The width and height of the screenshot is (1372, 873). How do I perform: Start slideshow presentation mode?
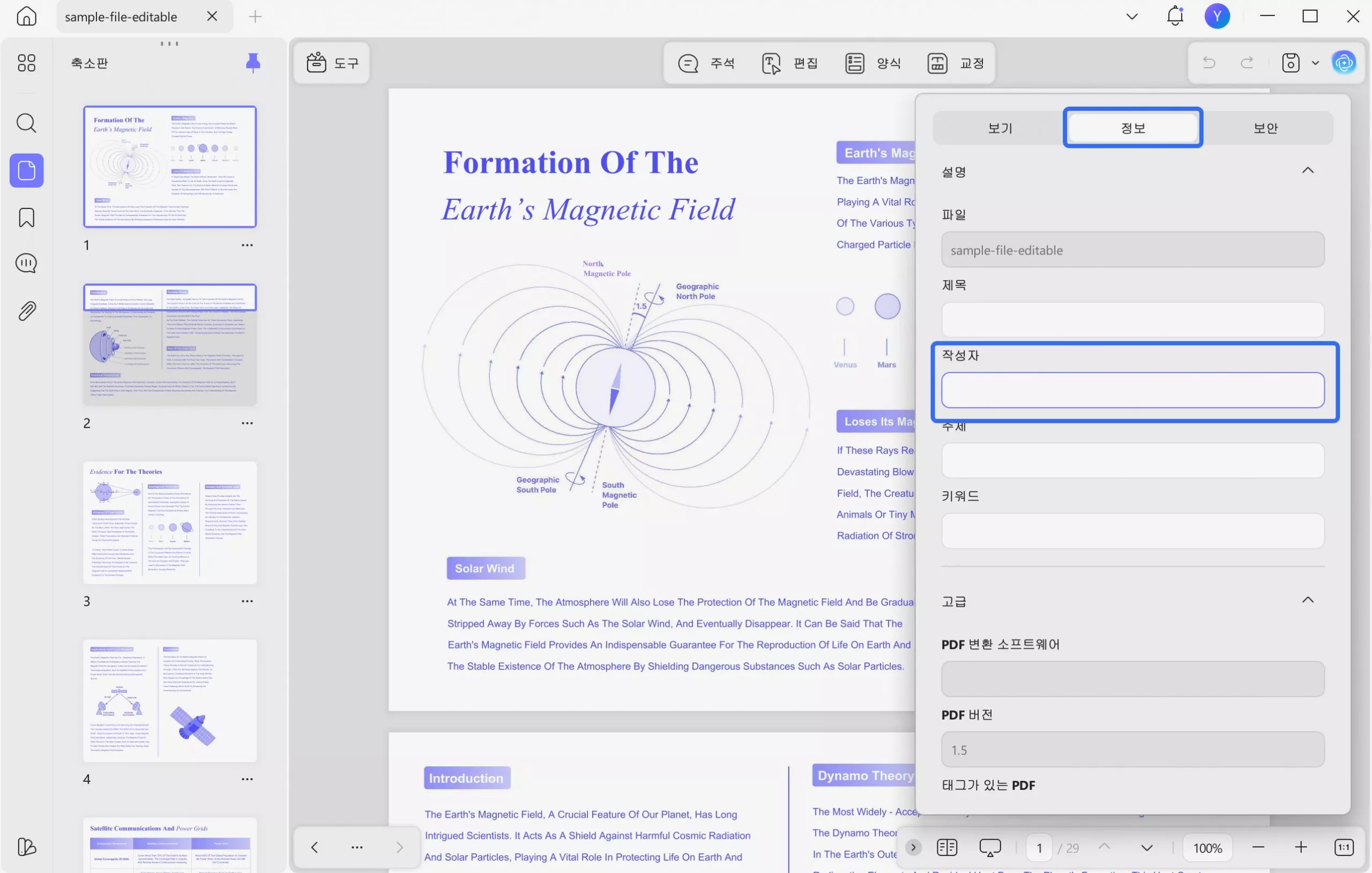pyautogui.click(x=990, y=847)
